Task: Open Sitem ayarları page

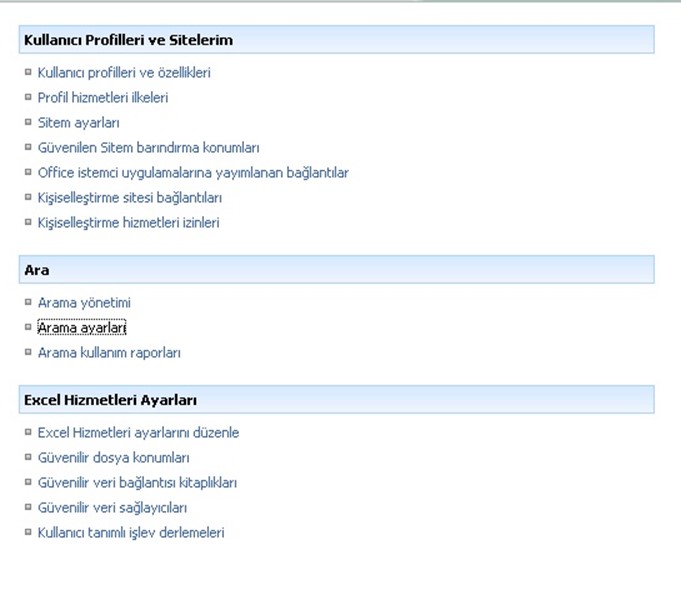Action: [x=78, y=123]
